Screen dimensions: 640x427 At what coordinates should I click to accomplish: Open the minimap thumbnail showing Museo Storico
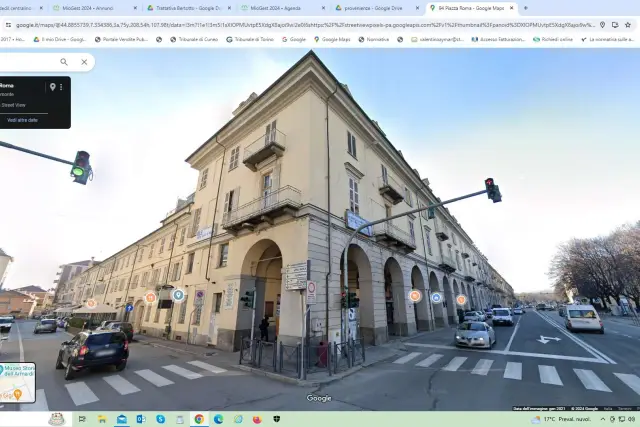click(x=18, y=383)
